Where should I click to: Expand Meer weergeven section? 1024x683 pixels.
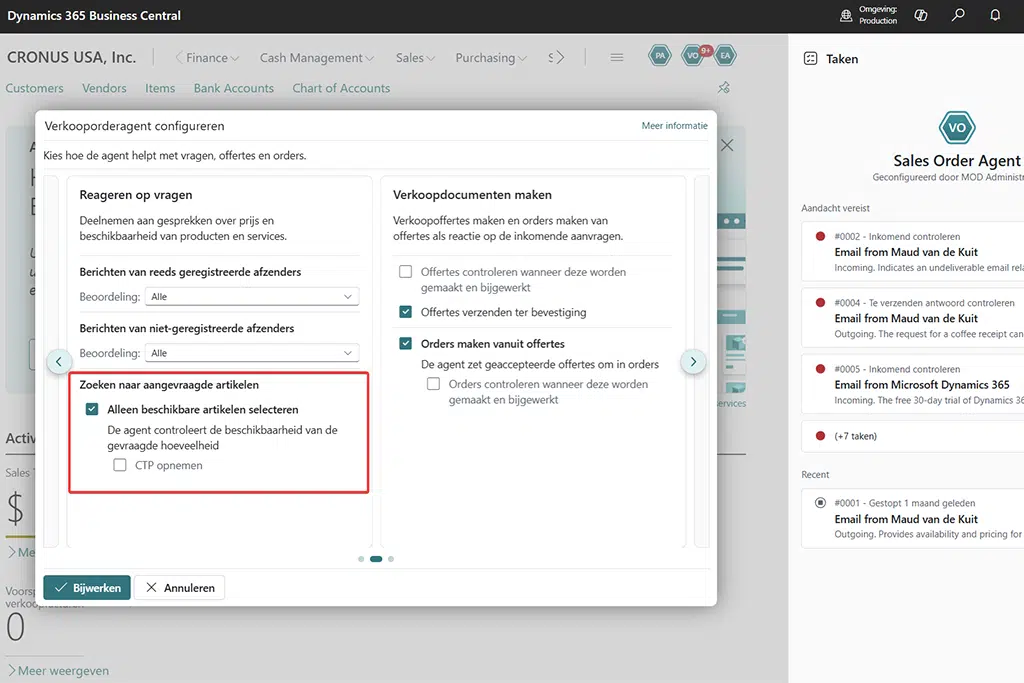click(x=58, y=671)
